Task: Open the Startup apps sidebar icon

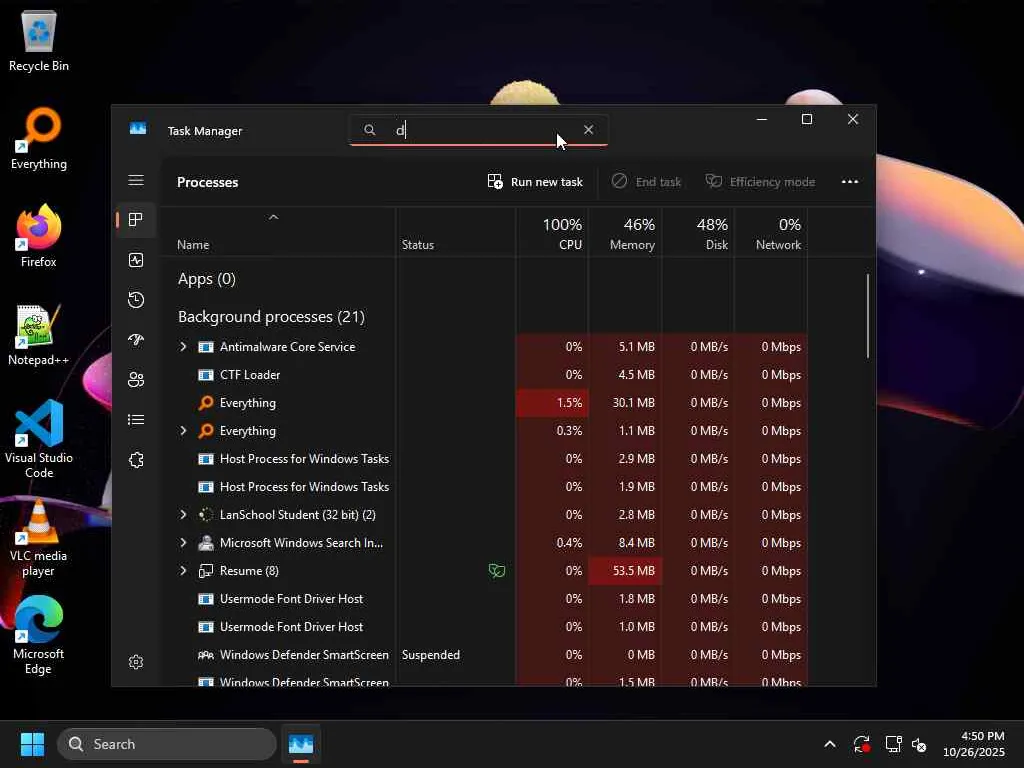Action: tap(136, 340)
